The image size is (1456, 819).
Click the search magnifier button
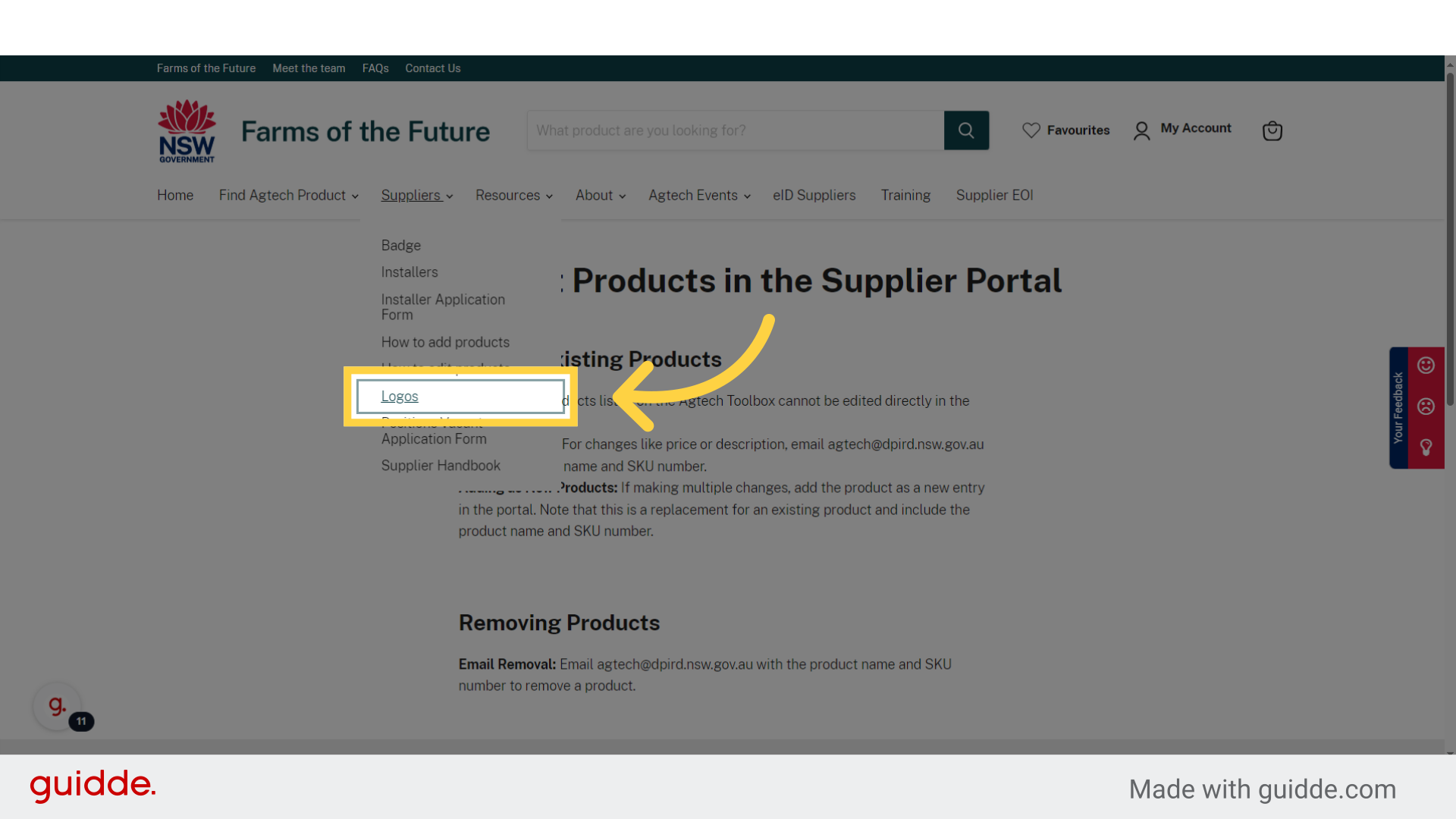tap(966, 130)
